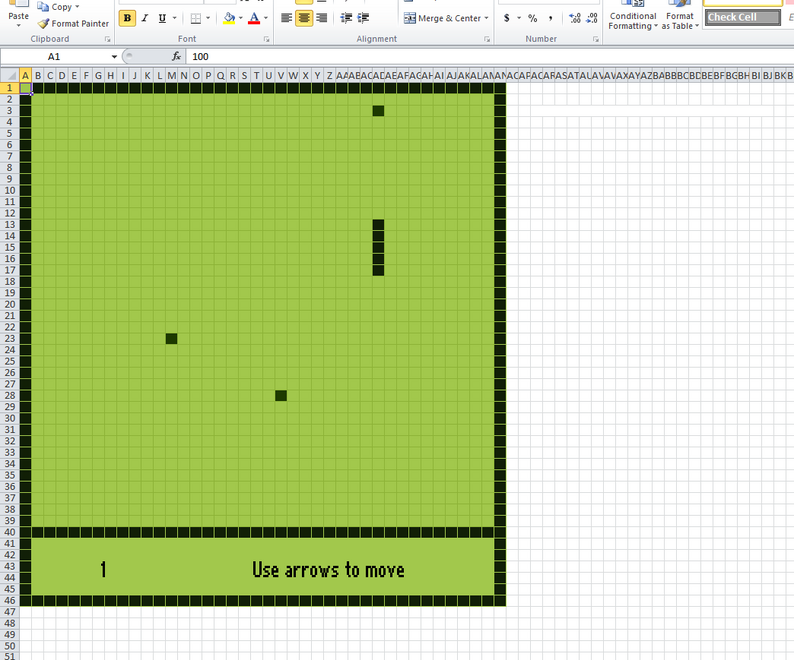Open Conditional Formatting menu
Viewport: 794px width, 660px height.
pos(632,16)
